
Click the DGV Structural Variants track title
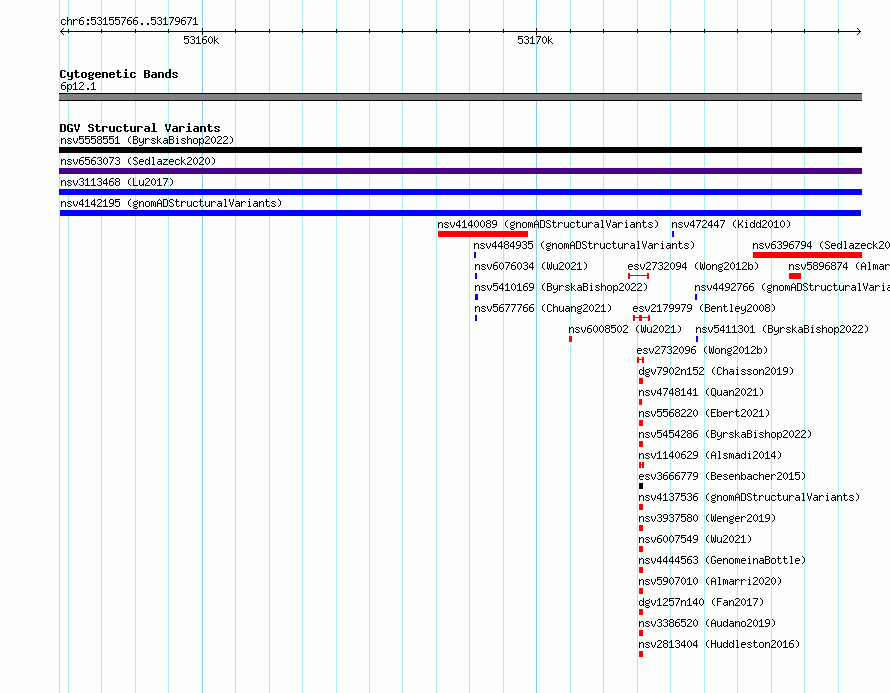pos(140,128)
